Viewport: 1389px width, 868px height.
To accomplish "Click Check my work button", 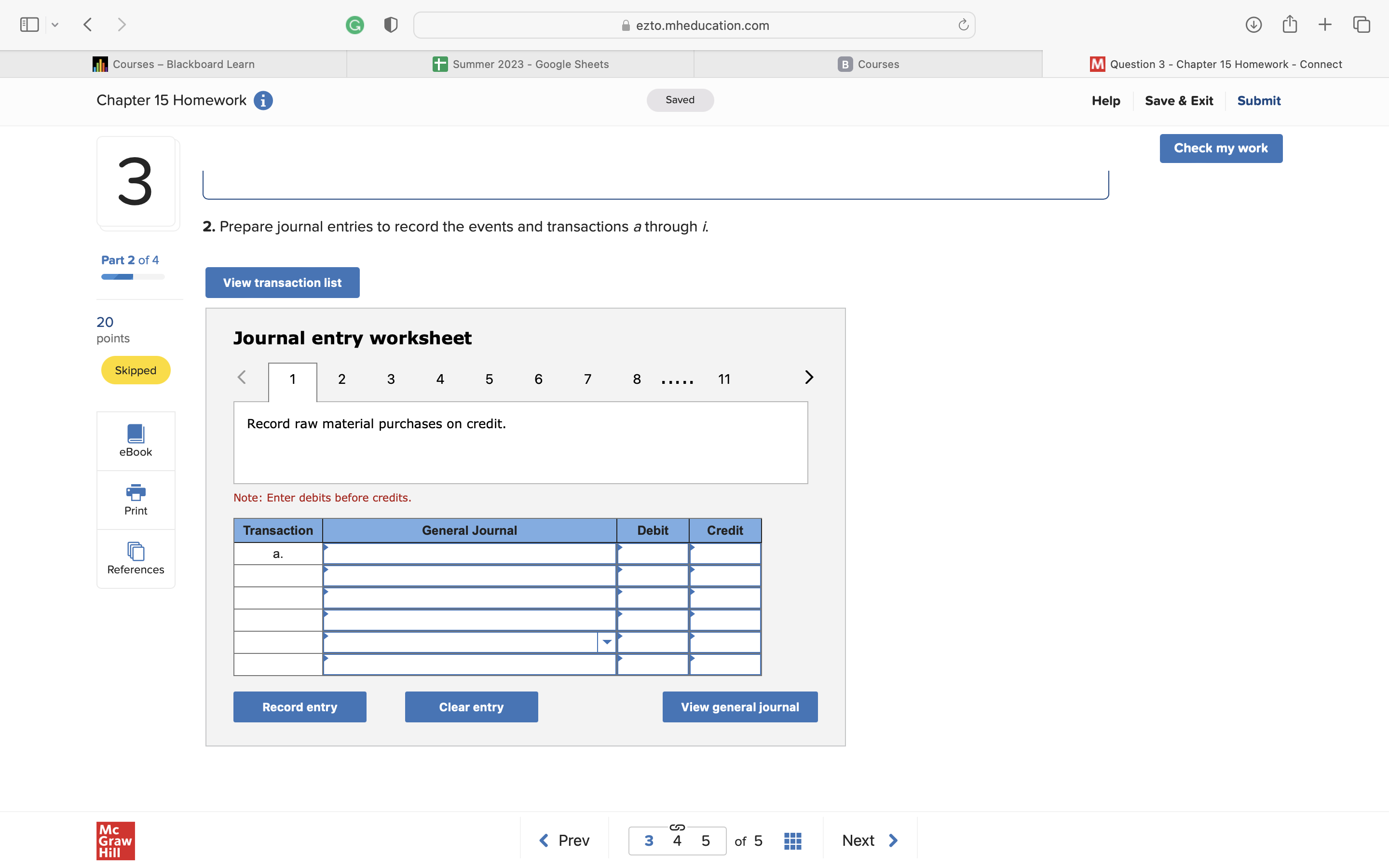I will pyautogui.click(x=1220, y=148).
